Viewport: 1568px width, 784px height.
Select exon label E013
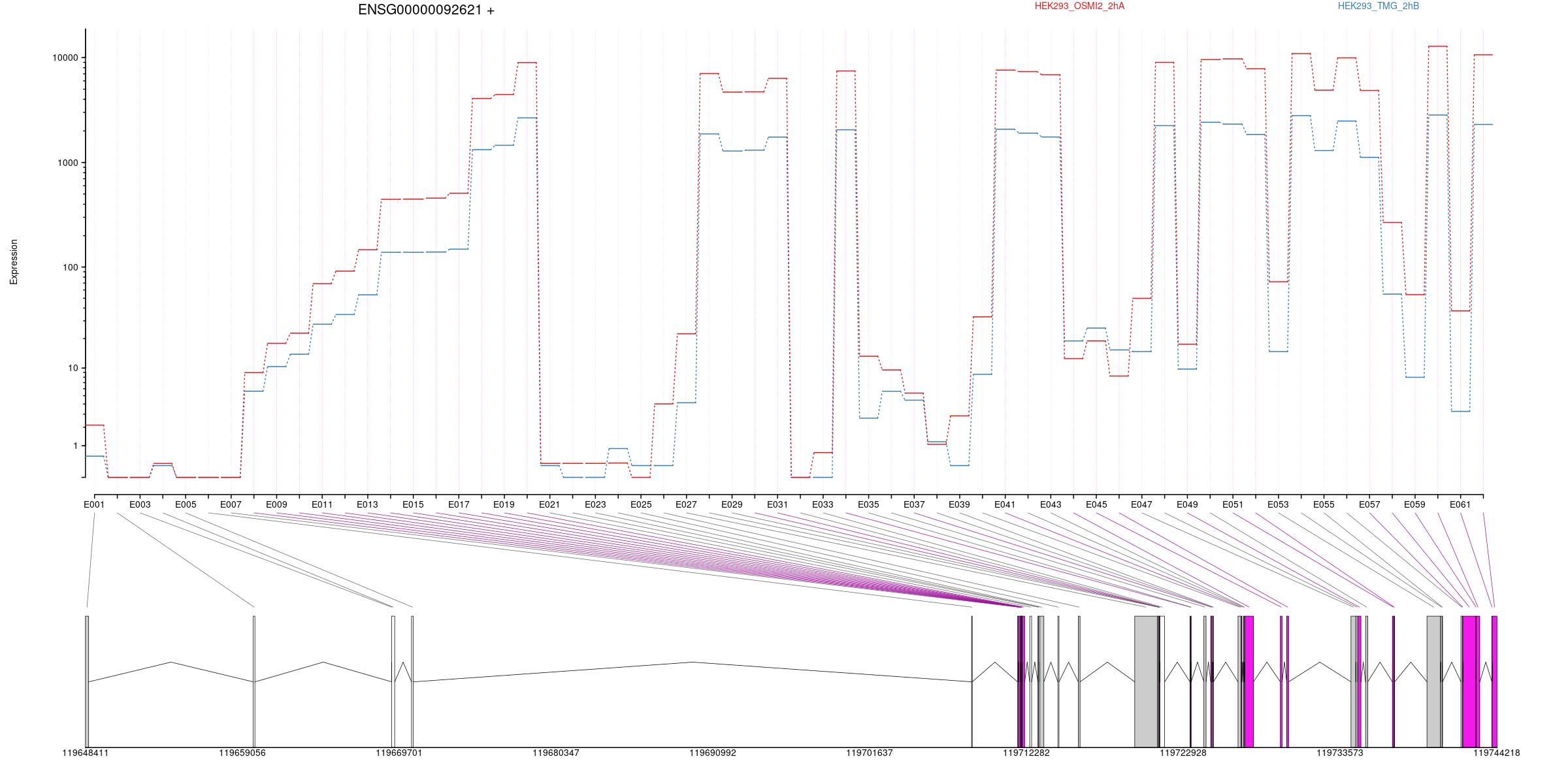point(367,505)
